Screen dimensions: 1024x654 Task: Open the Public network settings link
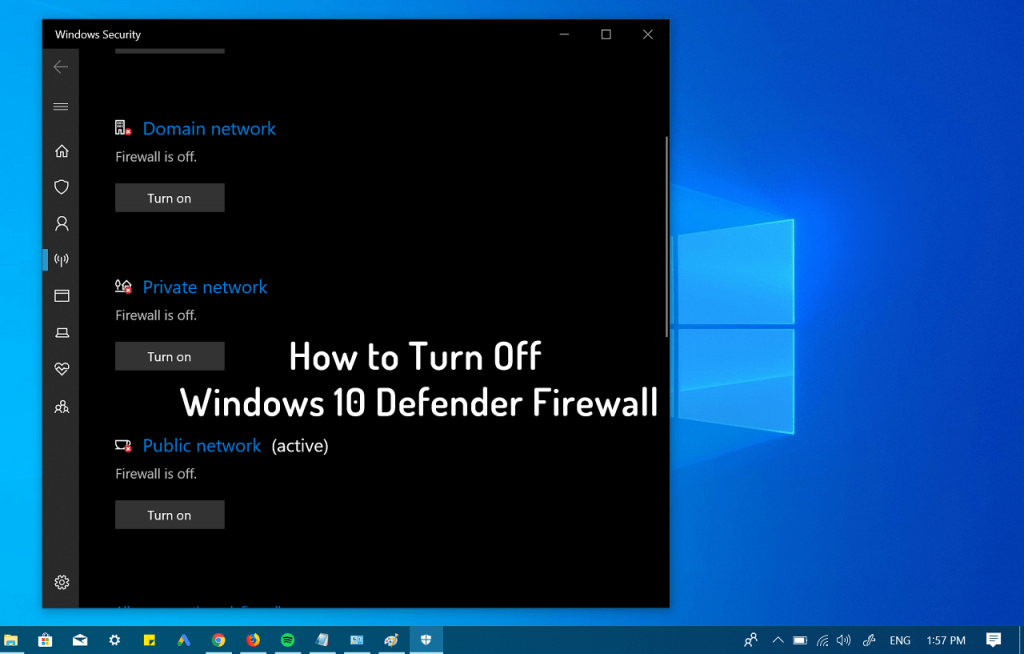[202, 446]
